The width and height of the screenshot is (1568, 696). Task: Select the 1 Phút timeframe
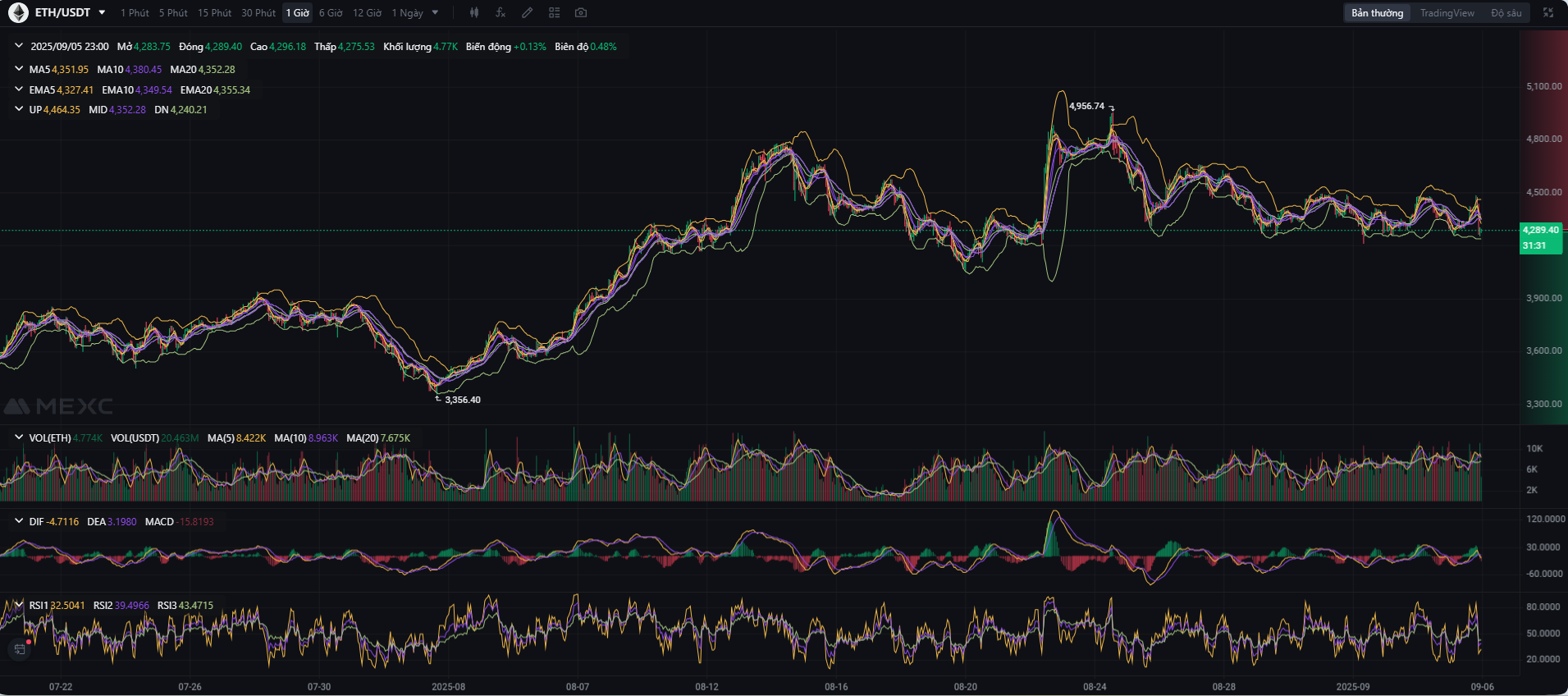(135, 13)
